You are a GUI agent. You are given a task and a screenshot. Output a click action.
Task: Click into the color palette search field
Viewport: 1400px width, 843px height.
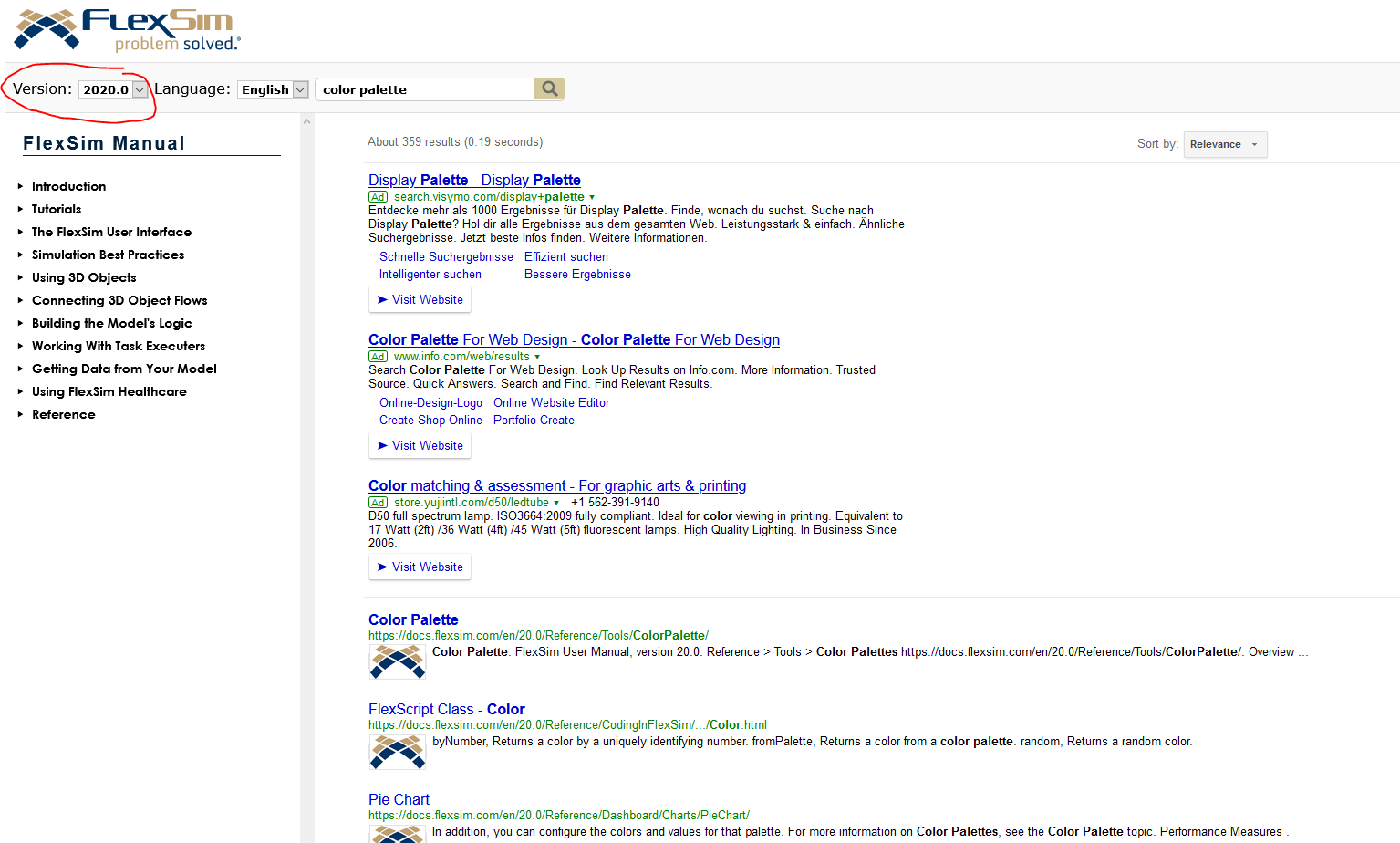(x=424, y=89)
